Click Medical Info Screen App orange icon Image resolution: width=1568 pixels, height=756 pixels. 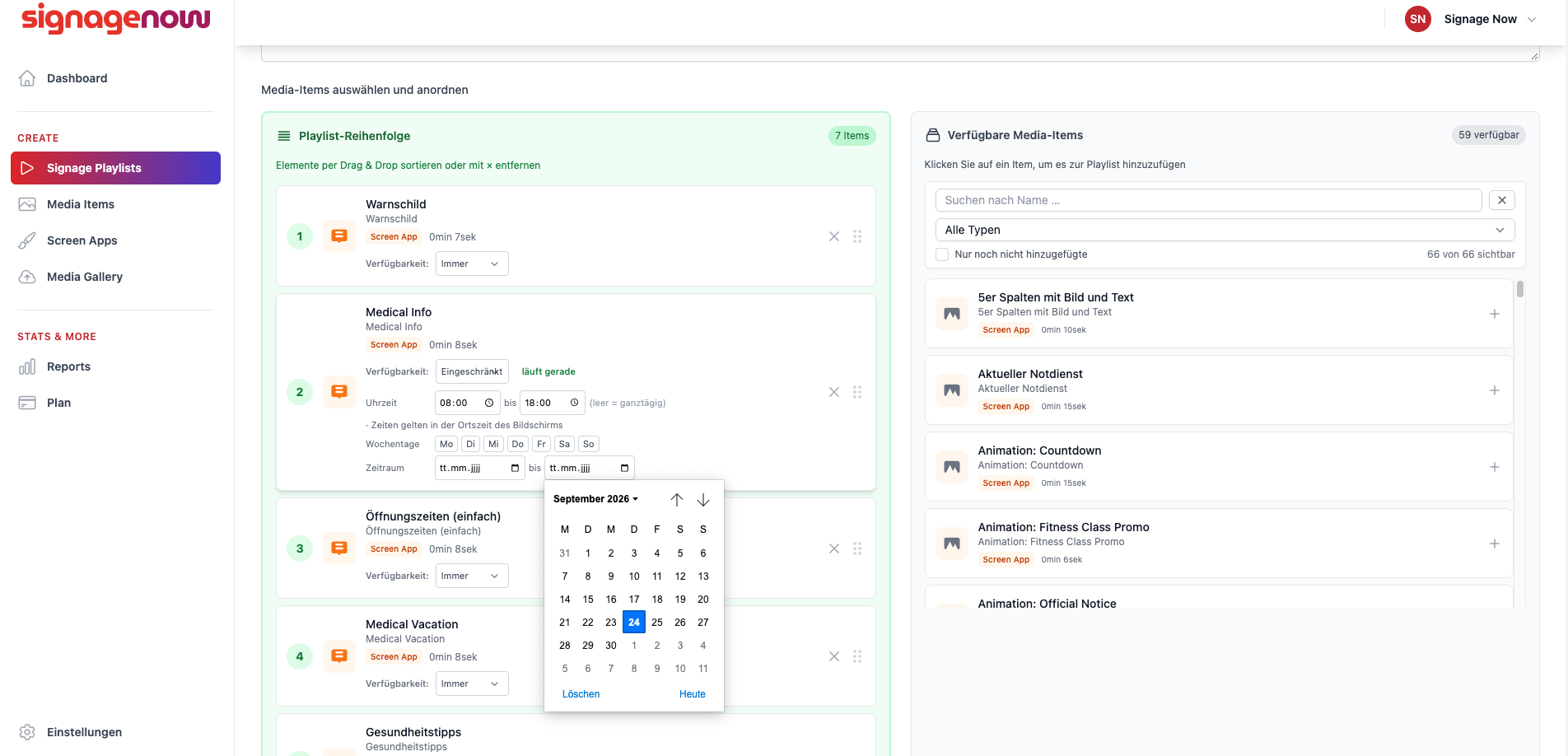(x=339, y=392)
